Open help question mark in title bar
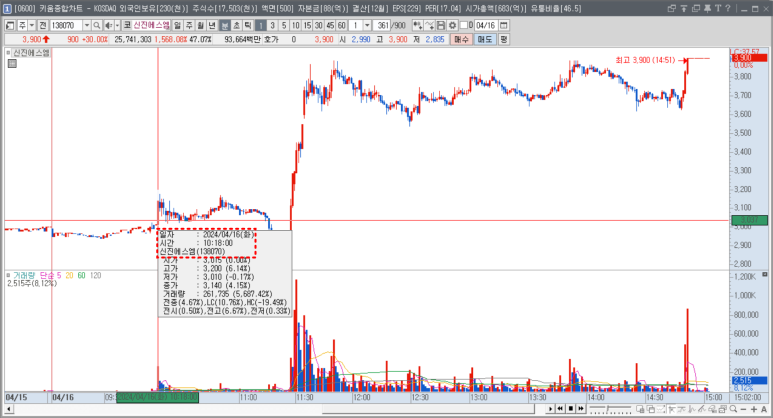The width and height of the screenshot is (773, 418). tap(728, 8)
